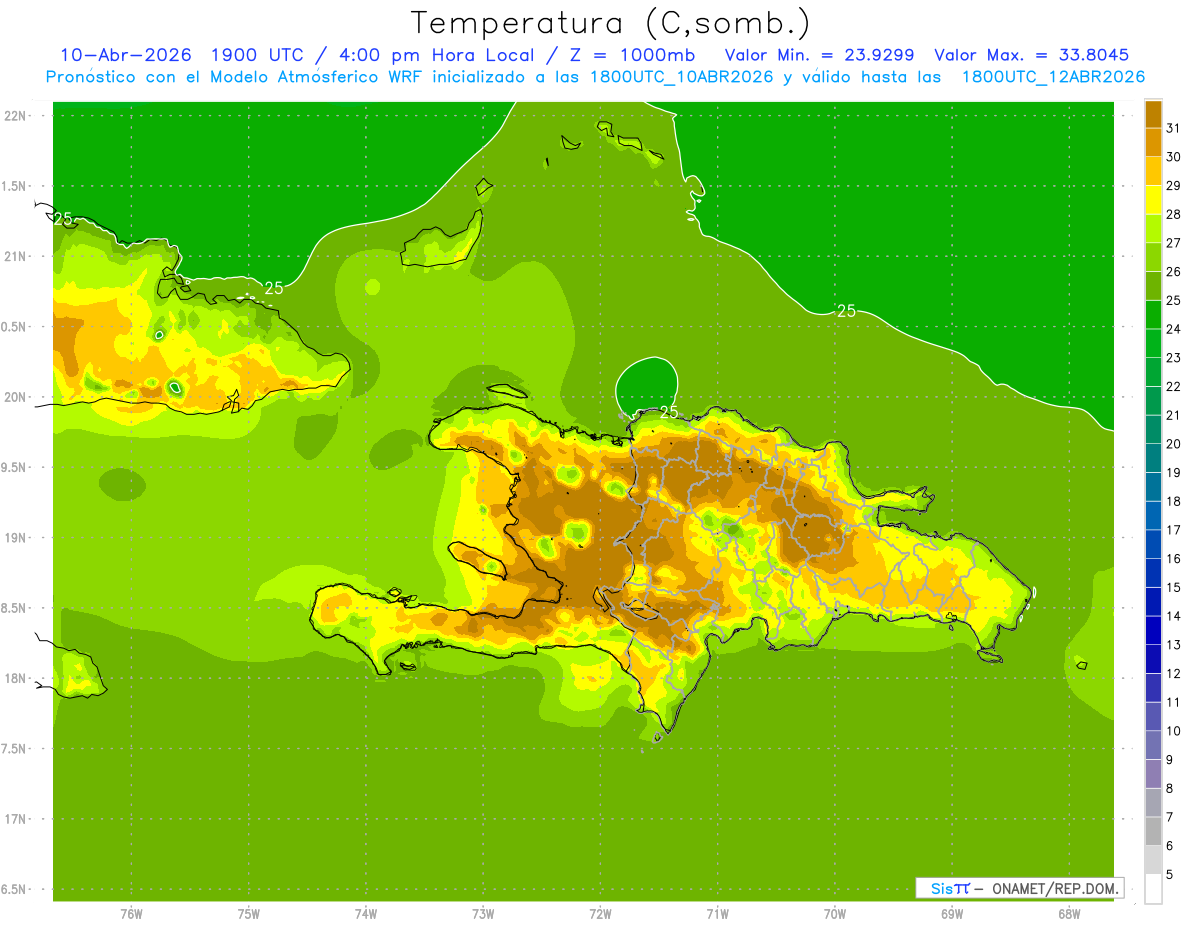Select the 28 degree yellow legend swatch
The image size is (1200, 927).
pos(1153,201)
